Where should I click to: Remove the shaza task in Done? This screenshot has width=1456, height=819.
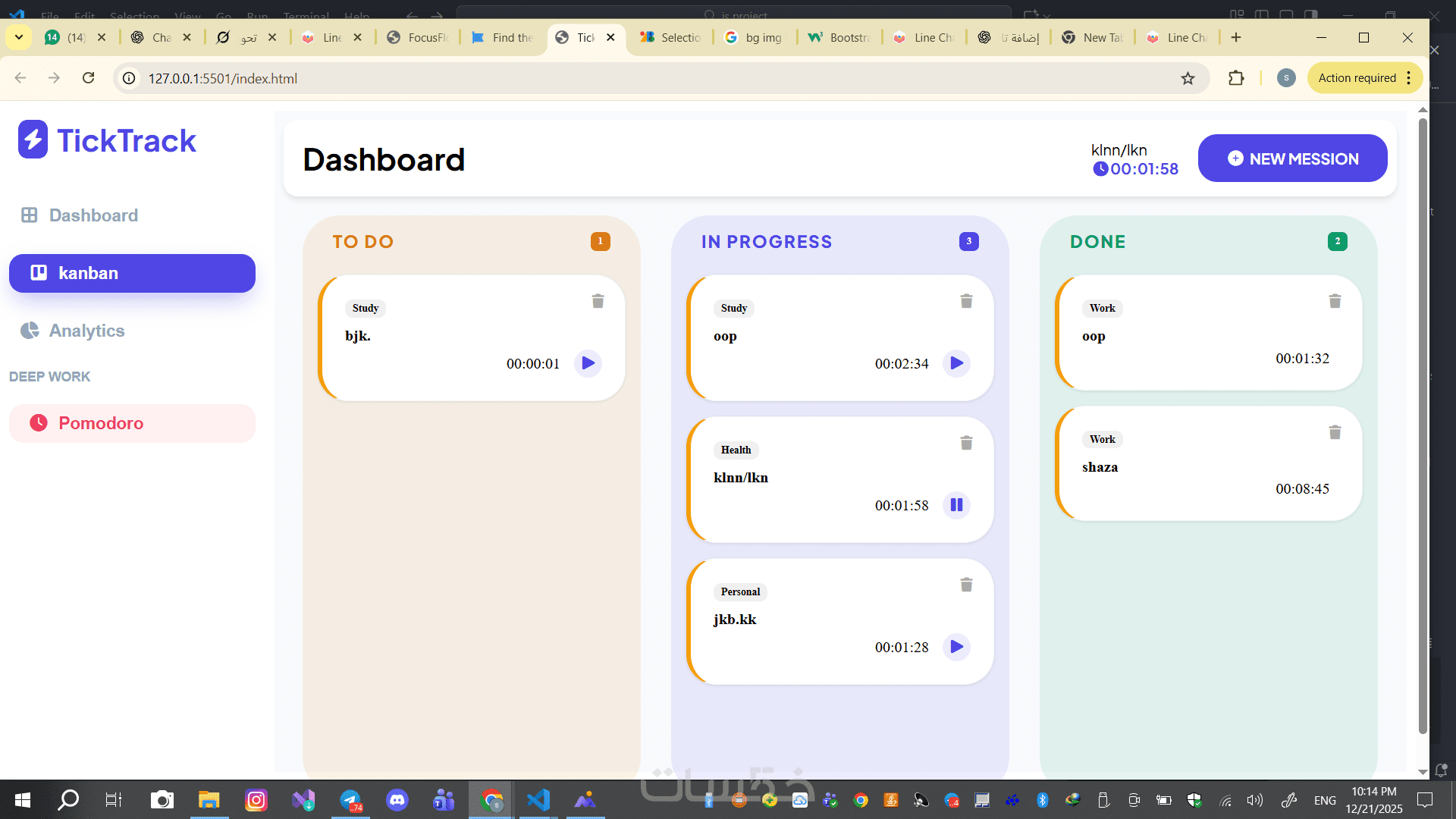[1335, 433]
